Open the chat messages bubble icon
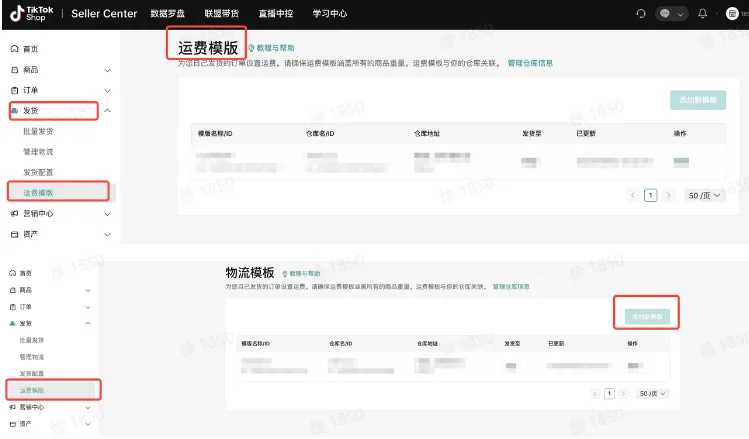Image resolution: width=749 pixels, height=439 pixels. tap(664, 14)
